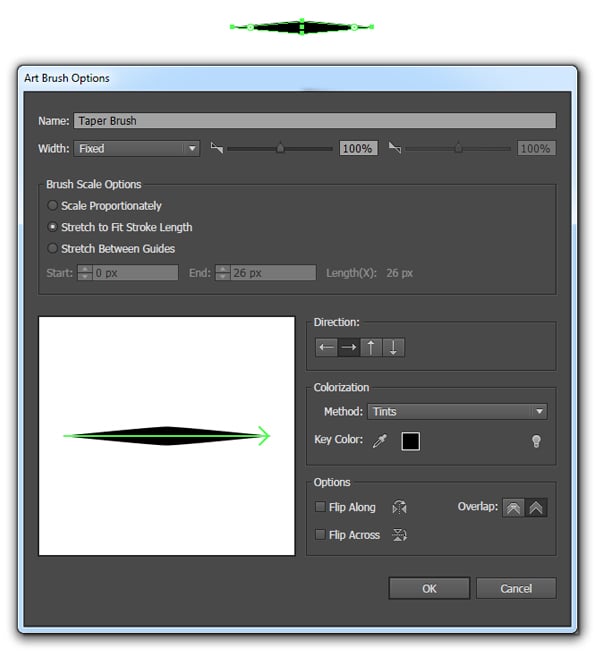Click the Flip Across illustration icon

pos(399,535)
